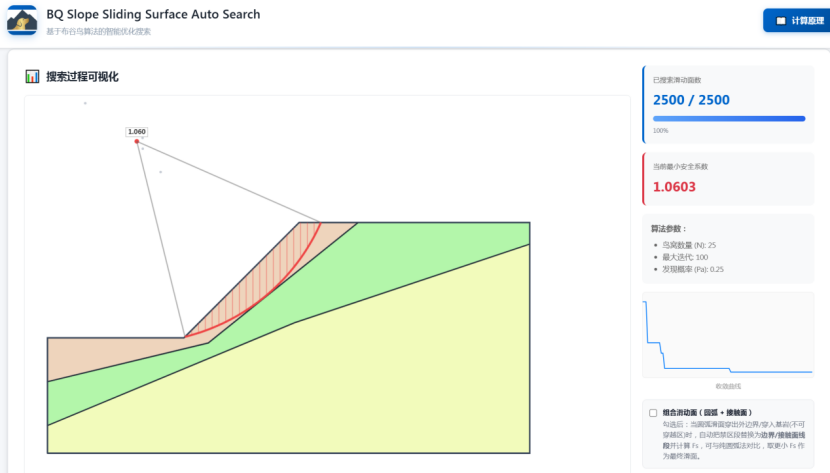The width and height of the screenshot is (830, 473).
Task: Enable the 组合滑动面 checkbox
Action: (x=653, y=413)
